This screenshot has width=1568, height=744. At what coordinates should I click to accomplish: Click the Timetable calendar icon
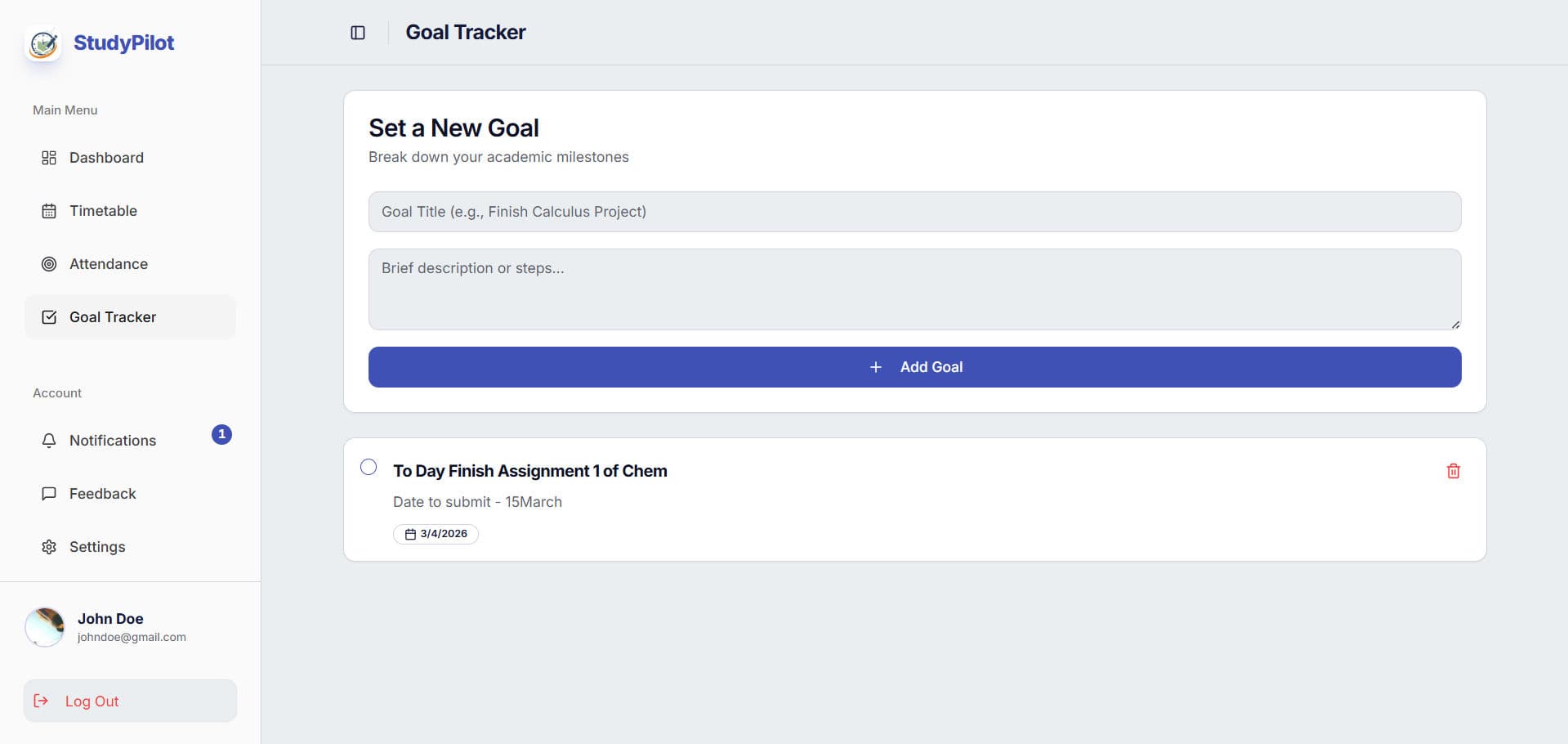coord(49,211)
